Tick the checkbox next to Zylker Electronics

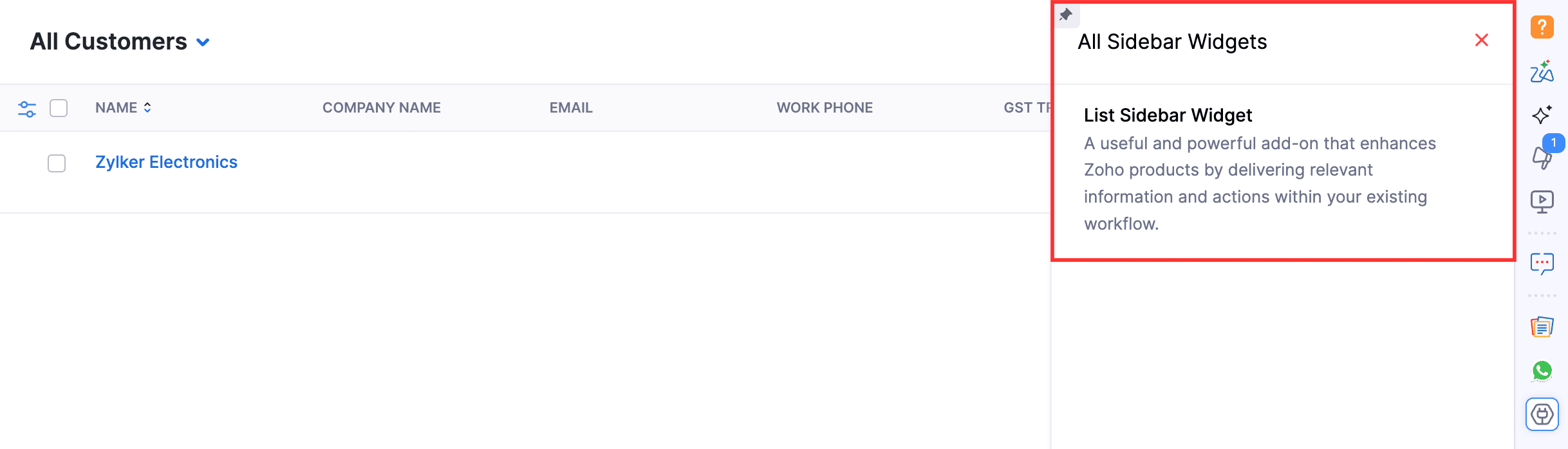coord(57,163)
